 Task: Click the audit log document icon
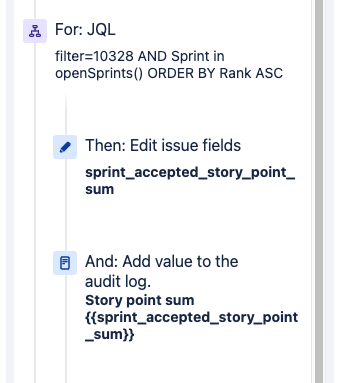pyautogui.click(x=65, y=263)
